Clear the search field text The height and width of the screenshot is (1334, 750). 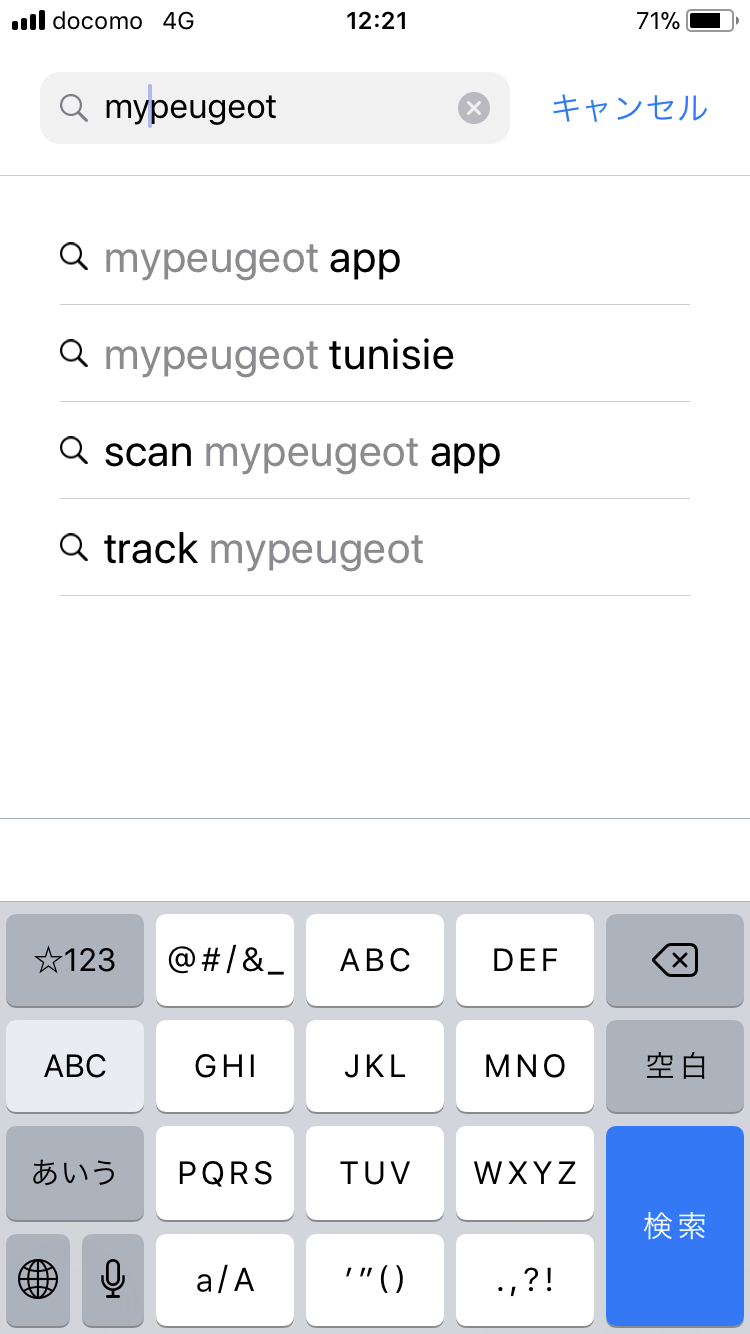coord(474,108)
